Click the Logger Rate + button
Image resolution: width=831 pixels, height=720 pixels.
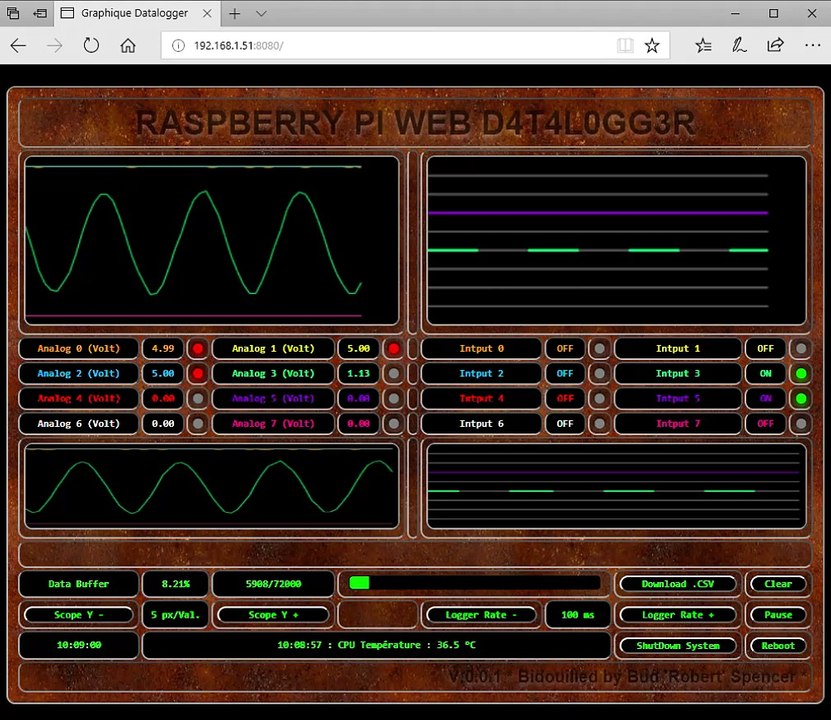(x=678, y=615)
